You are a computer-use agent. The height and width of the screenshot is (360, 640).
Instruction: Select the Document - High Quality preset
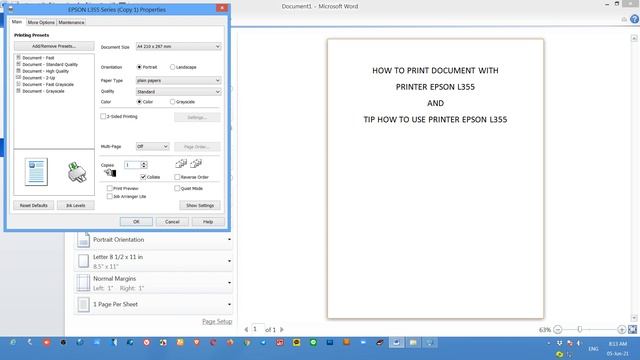tap(42, 71)
